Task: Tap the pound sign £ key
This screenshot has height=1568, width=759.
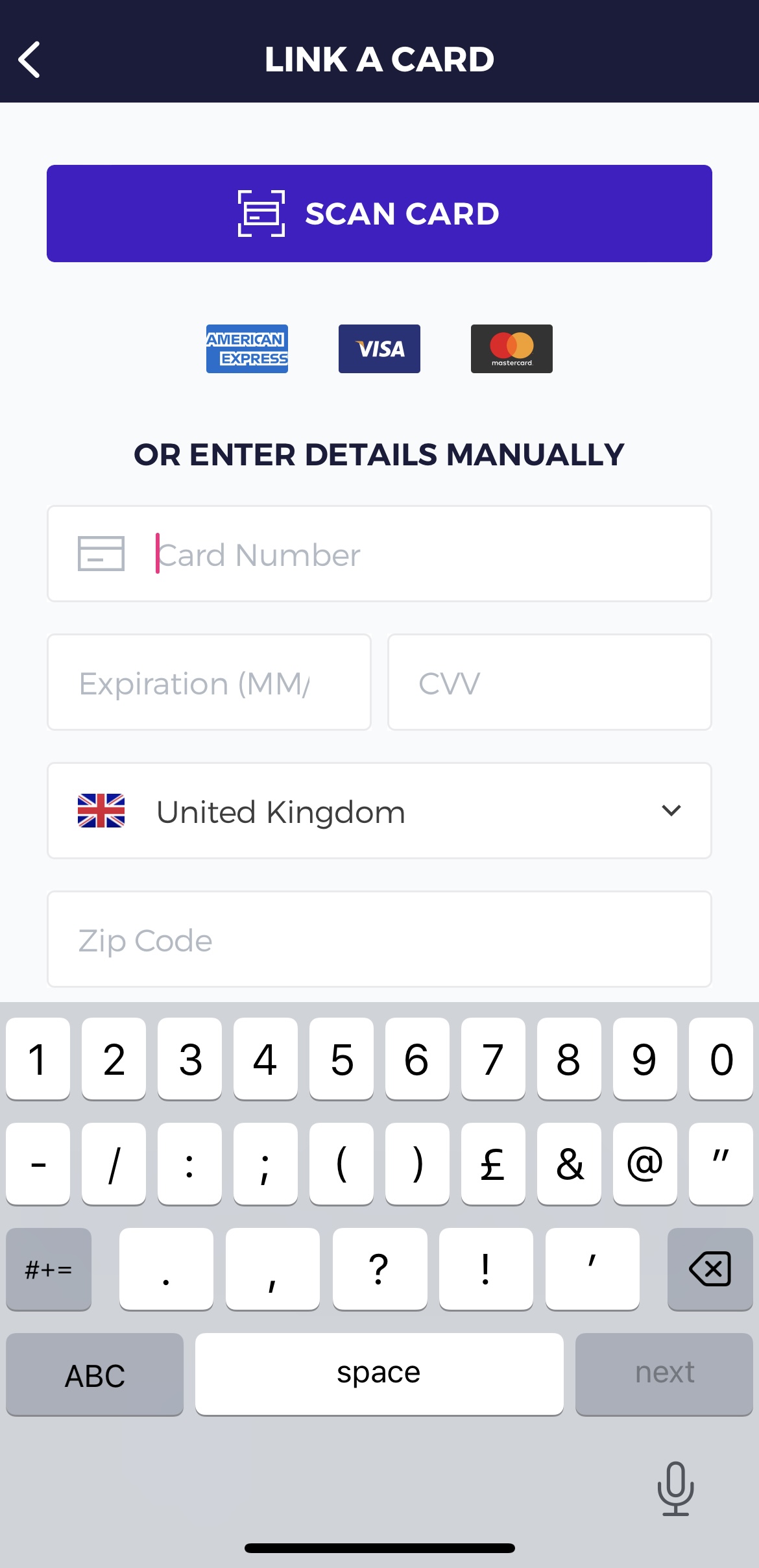Action: [493, 1164]
